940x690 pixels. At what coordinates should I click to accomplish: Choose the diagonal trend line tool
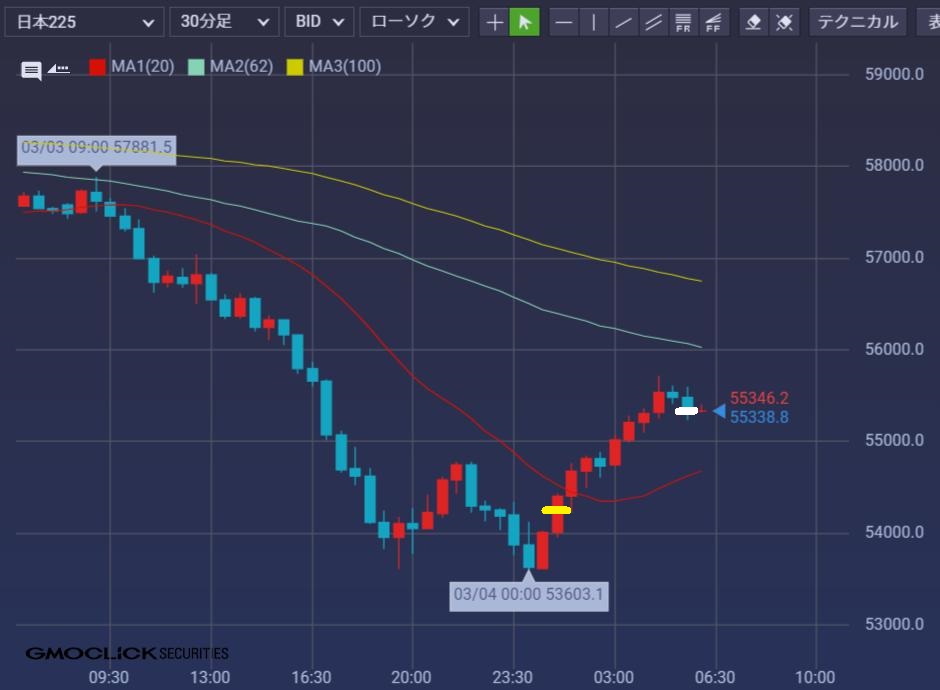(624, 22)
